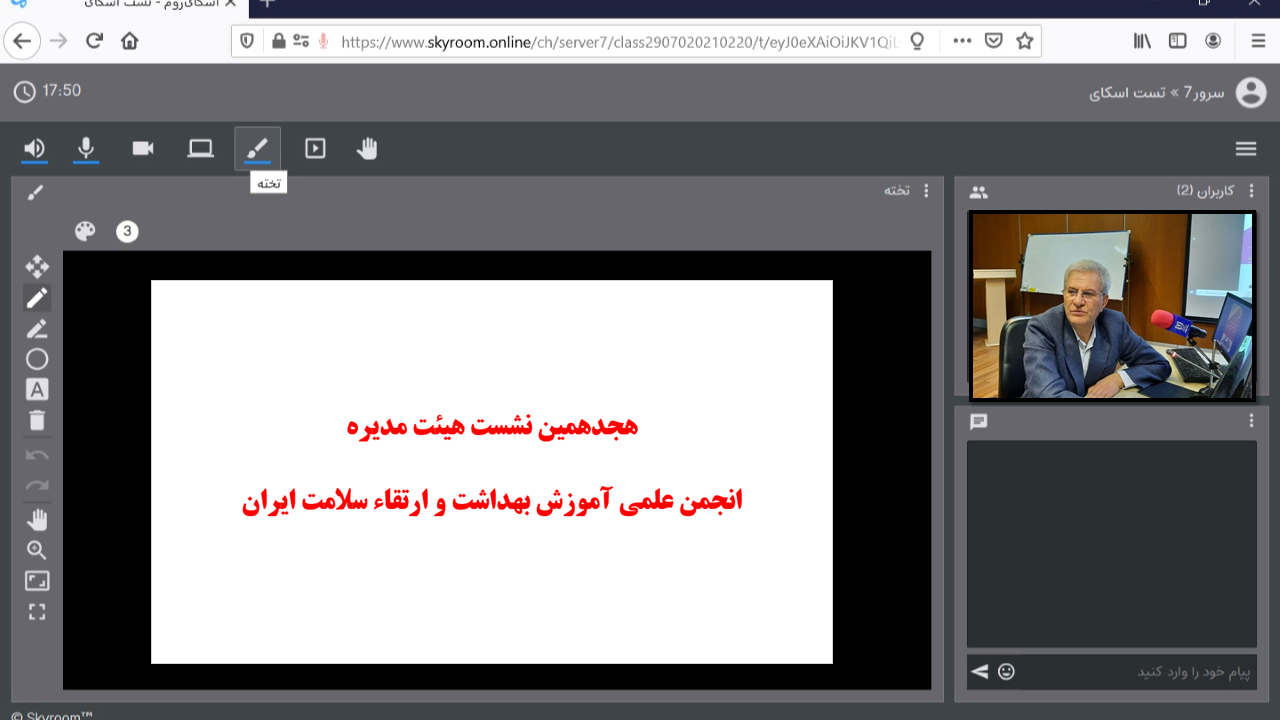The image size is (1280, 720).
Task: Toggle the speaker audio icon
Action: (x=35, y=149)
